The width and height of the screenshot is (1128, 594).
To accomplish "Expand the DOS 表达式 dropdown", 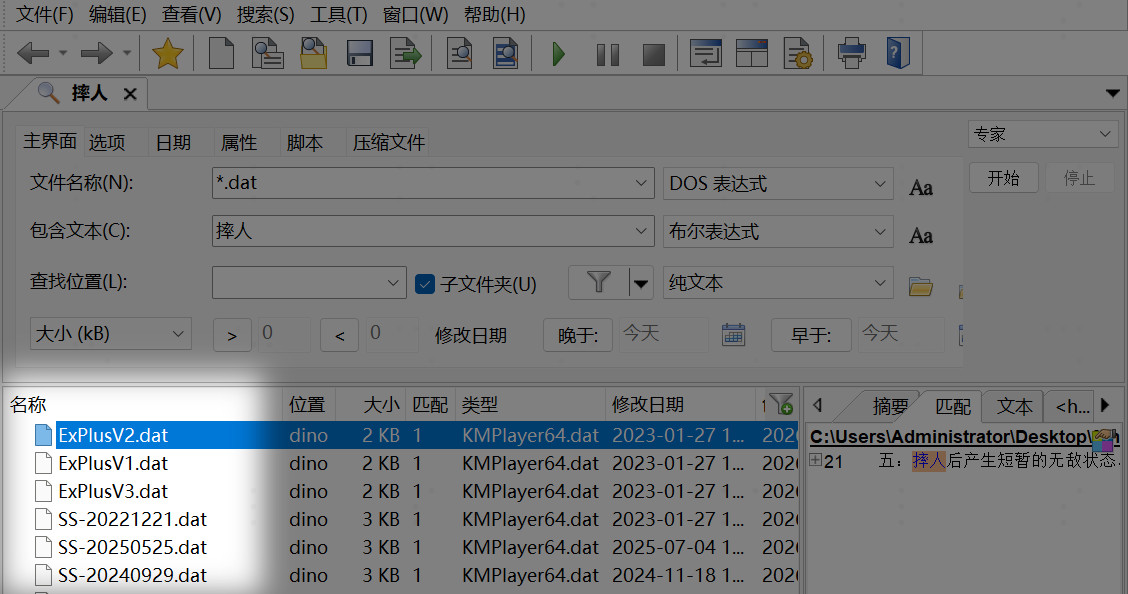I will tap(879, 184).
